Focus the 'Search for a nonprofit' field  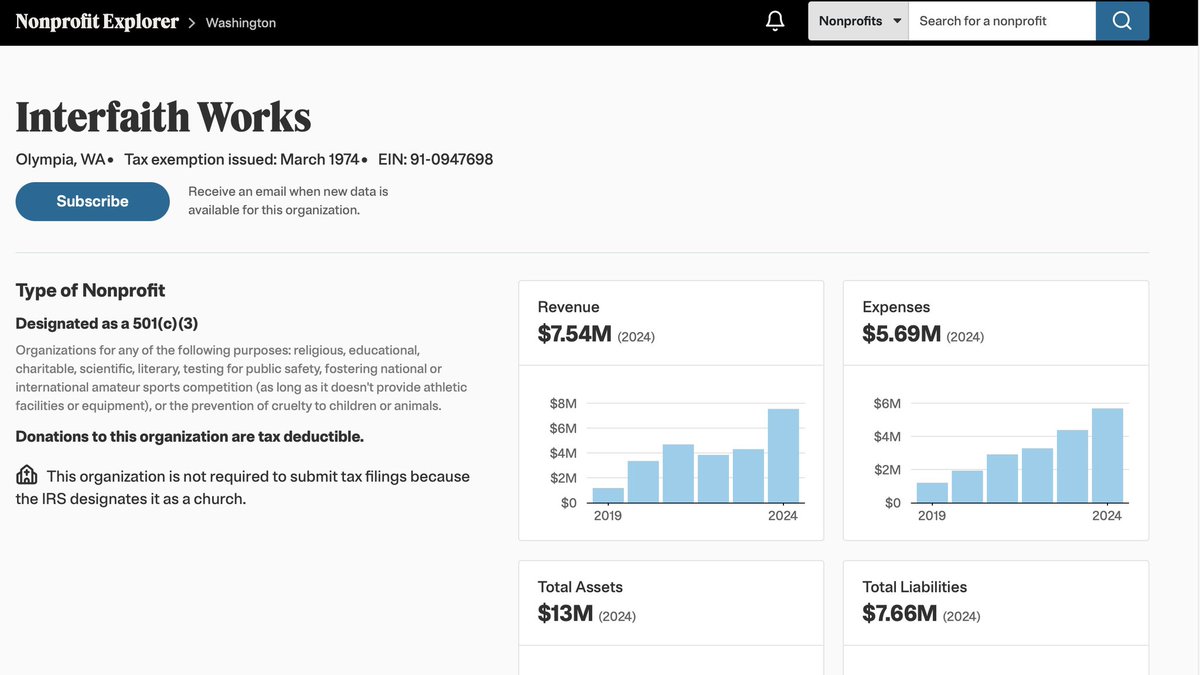point(1002,21)
